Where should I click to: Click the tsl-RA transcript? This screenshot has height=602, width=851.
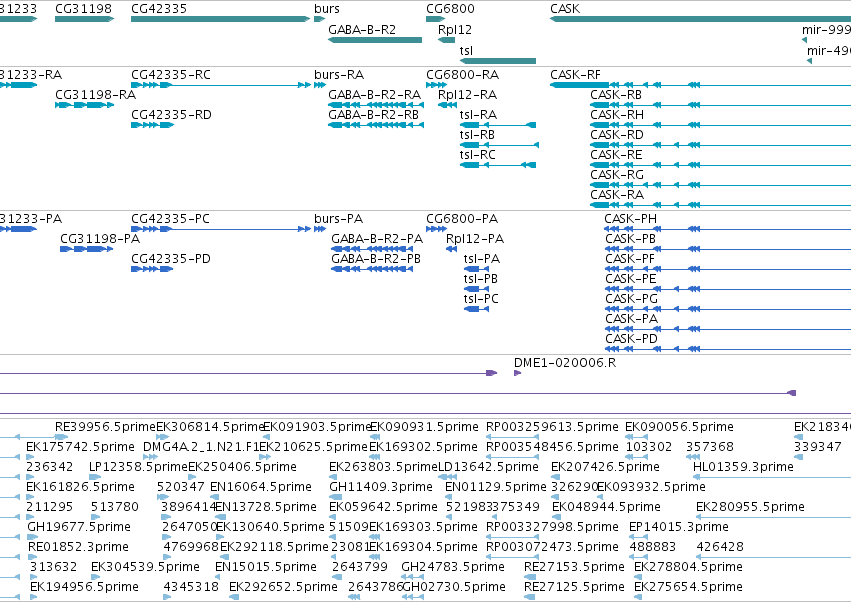(x=498, y=125)
